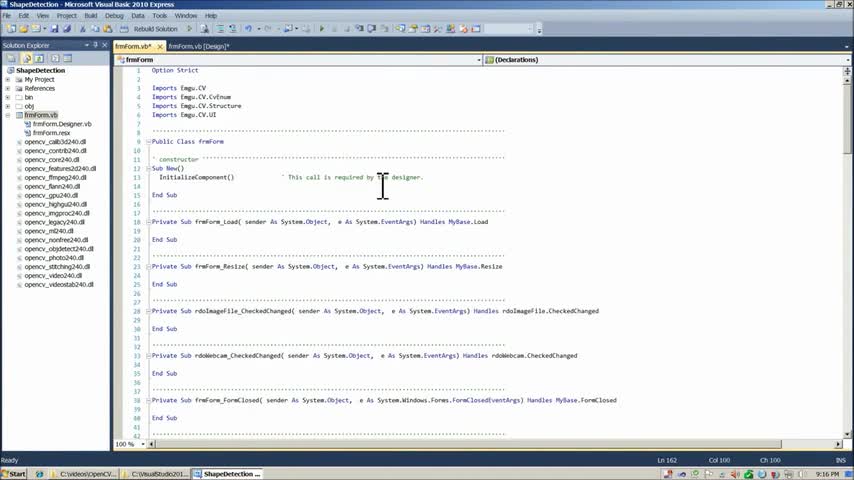
Task: Select opencv_videostab240.dll in Solution Explorer
Action: tap(59, 284)
